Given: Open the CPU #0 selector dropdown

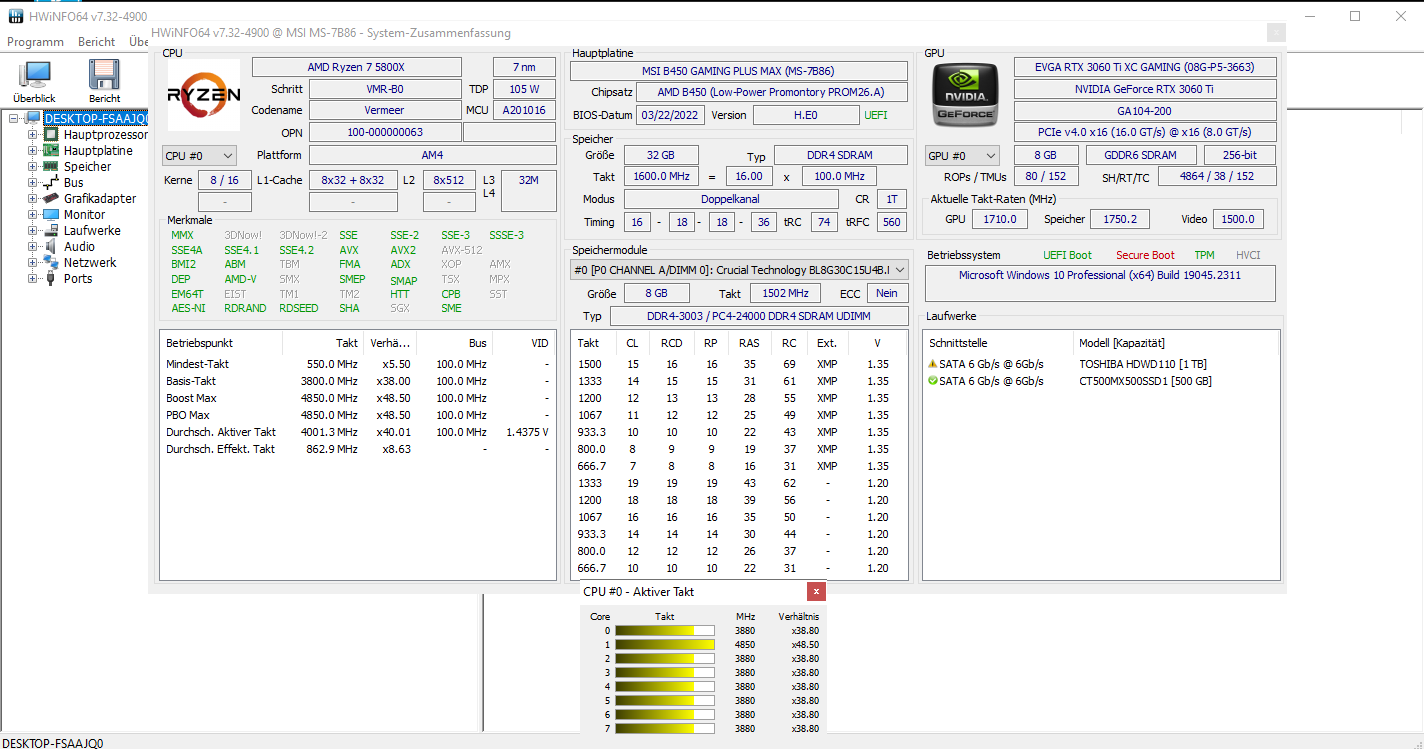Looking at the screenshot, I should [x=200, y=156].
